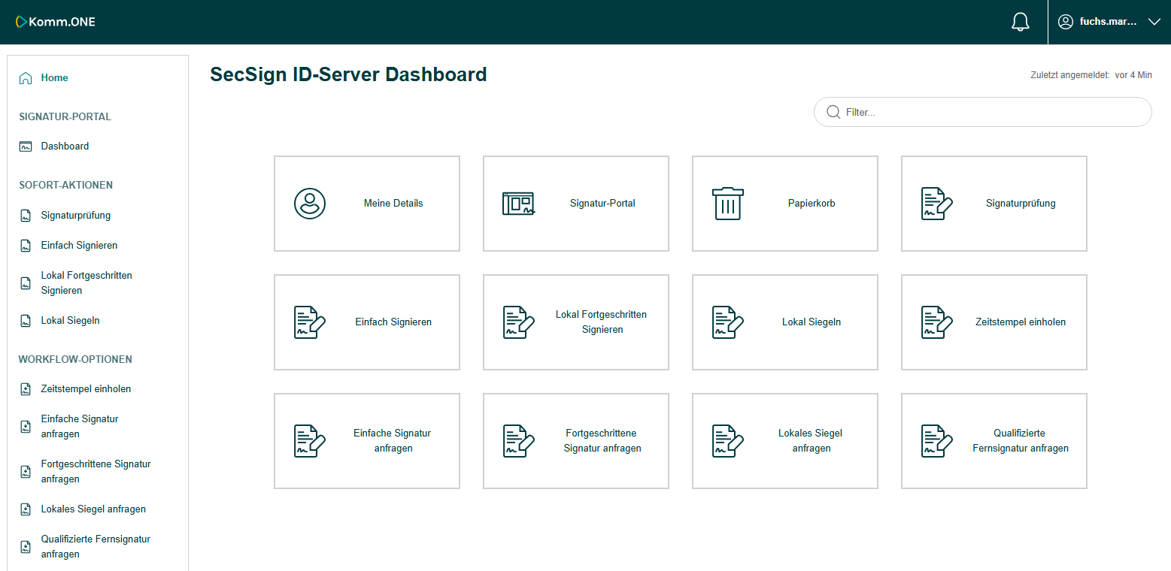Open Einfache Signatur anfragen sidebar link
This screenshot has height=571, width=1171.
coord(80,426)
